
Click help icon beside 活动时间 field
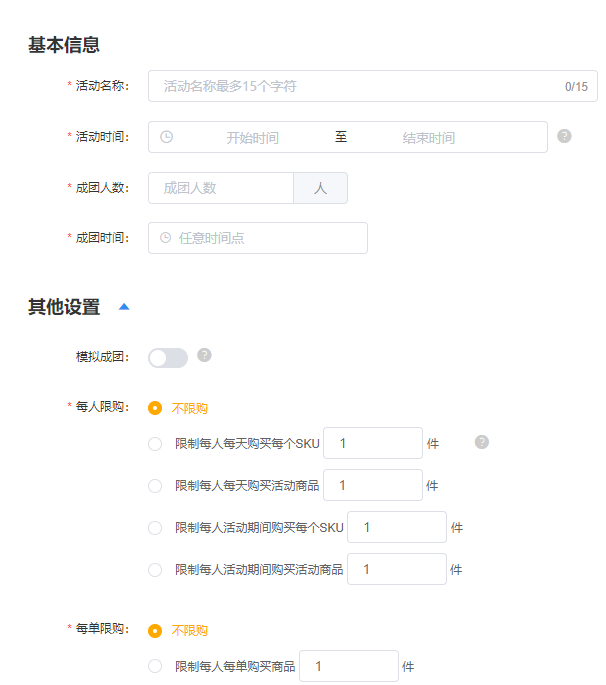point(564,136)
